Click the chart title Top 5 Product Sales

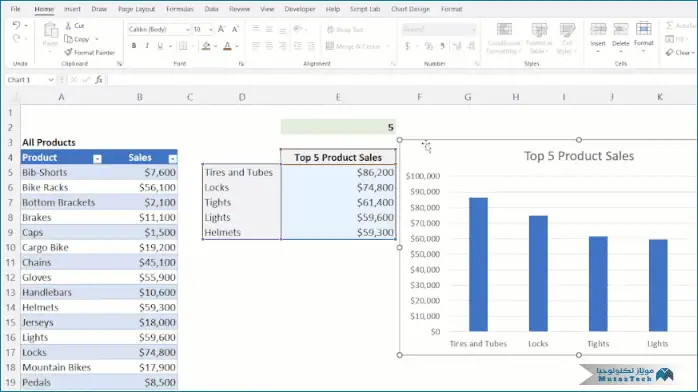tap(579, 156)
